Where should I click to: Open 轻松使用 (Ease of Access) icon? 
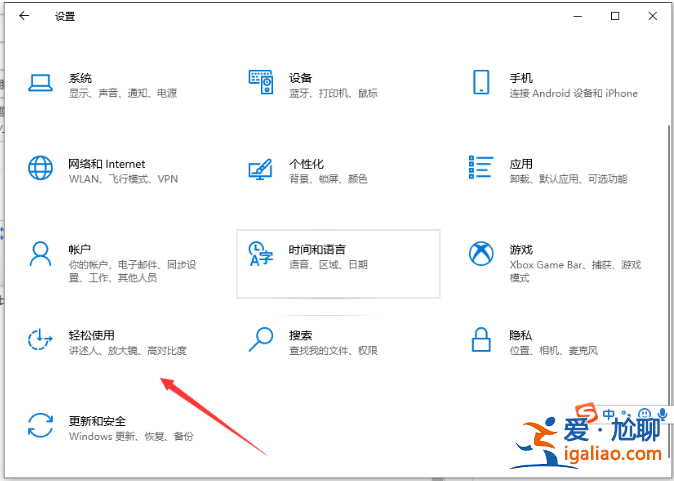click(x=40, y=339)
